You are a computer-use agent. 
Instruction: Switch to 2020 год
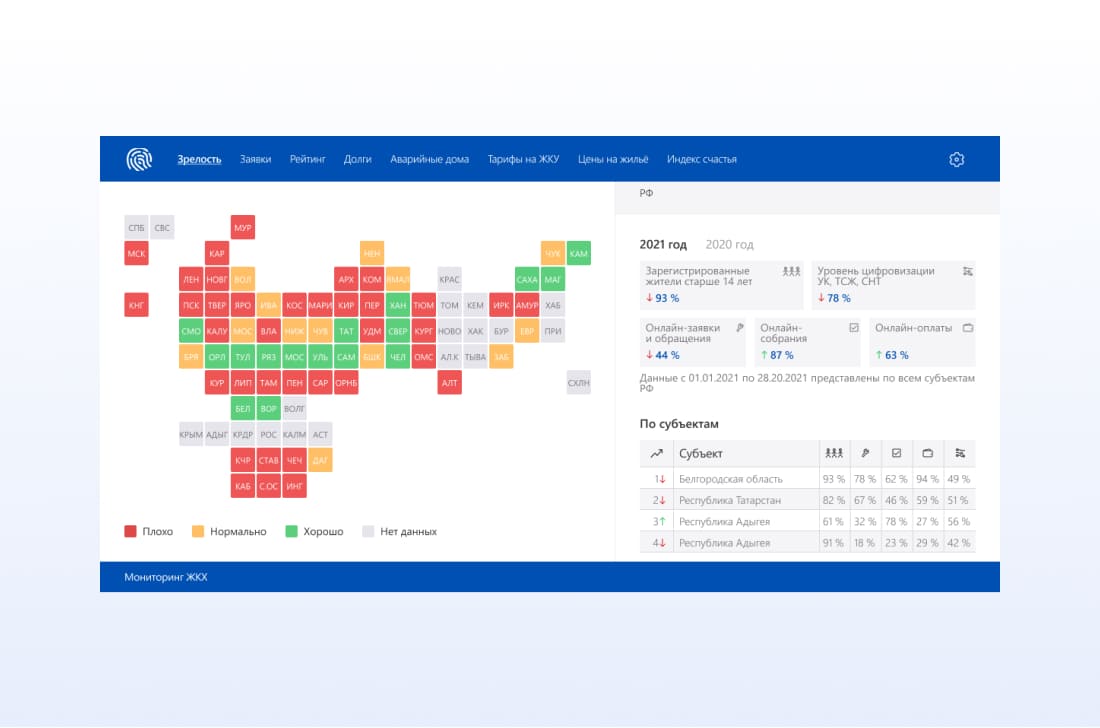tap(729, 244)
